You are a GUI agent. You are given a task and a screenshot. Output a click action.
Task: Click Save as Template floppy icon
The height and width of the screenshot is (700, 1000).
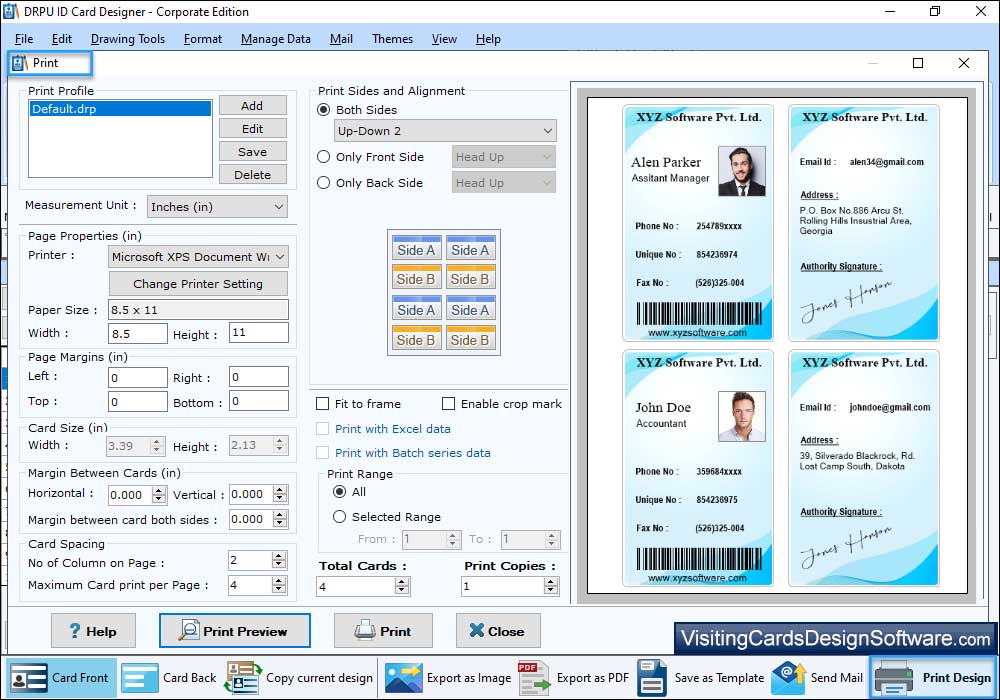(652, 678)
